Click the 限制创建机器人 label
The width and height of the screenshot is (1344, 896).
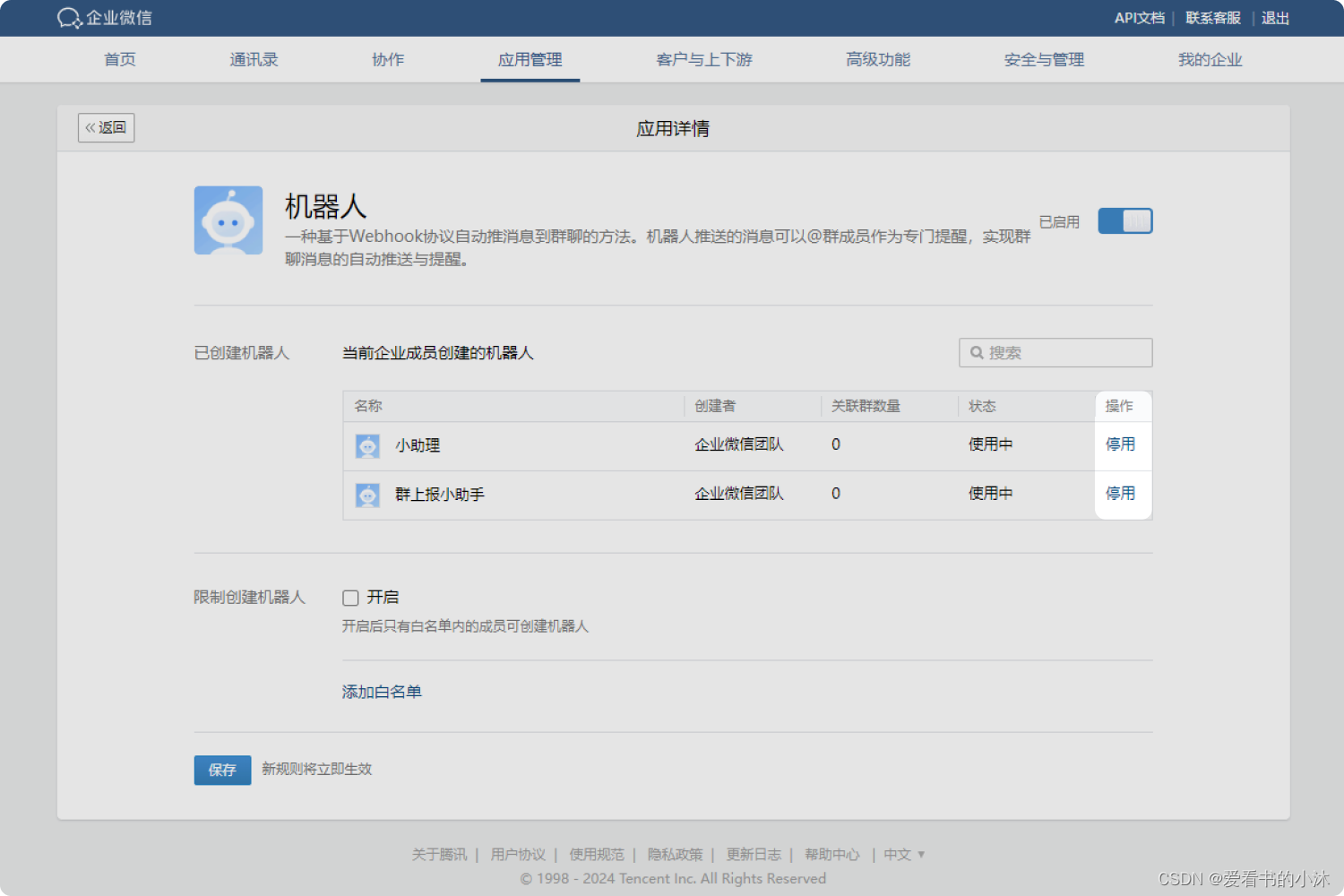pyautogui.click(x=250, y=598)
